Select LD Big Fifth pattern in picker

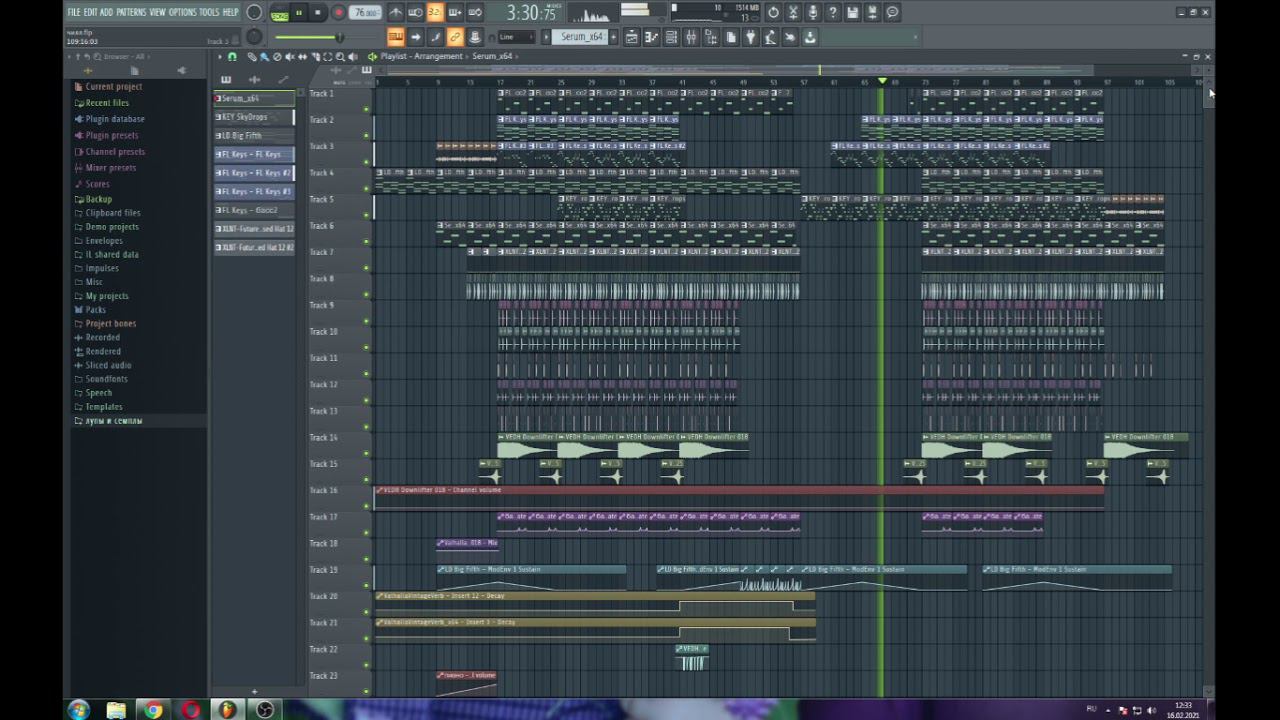click(254, 135)
